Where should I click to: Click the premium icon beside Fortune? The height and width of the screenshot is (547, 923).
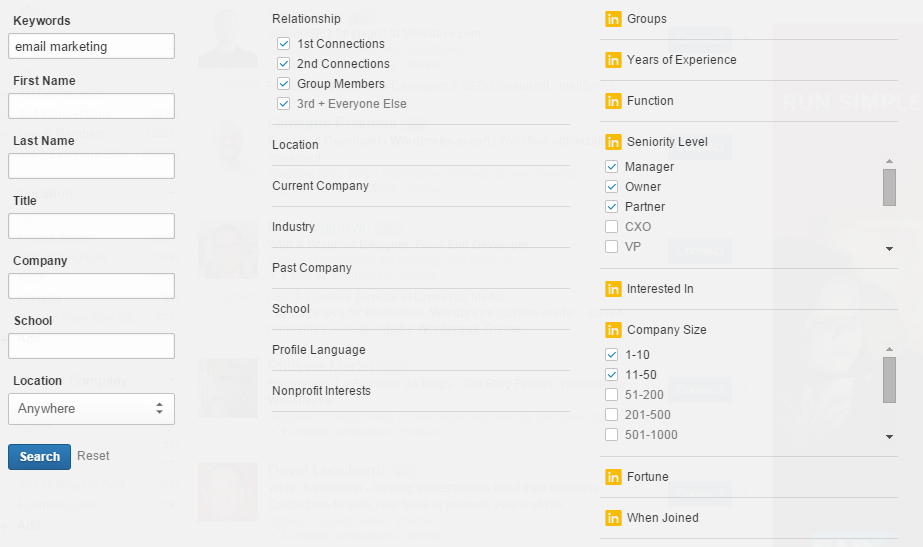(613, 477)
